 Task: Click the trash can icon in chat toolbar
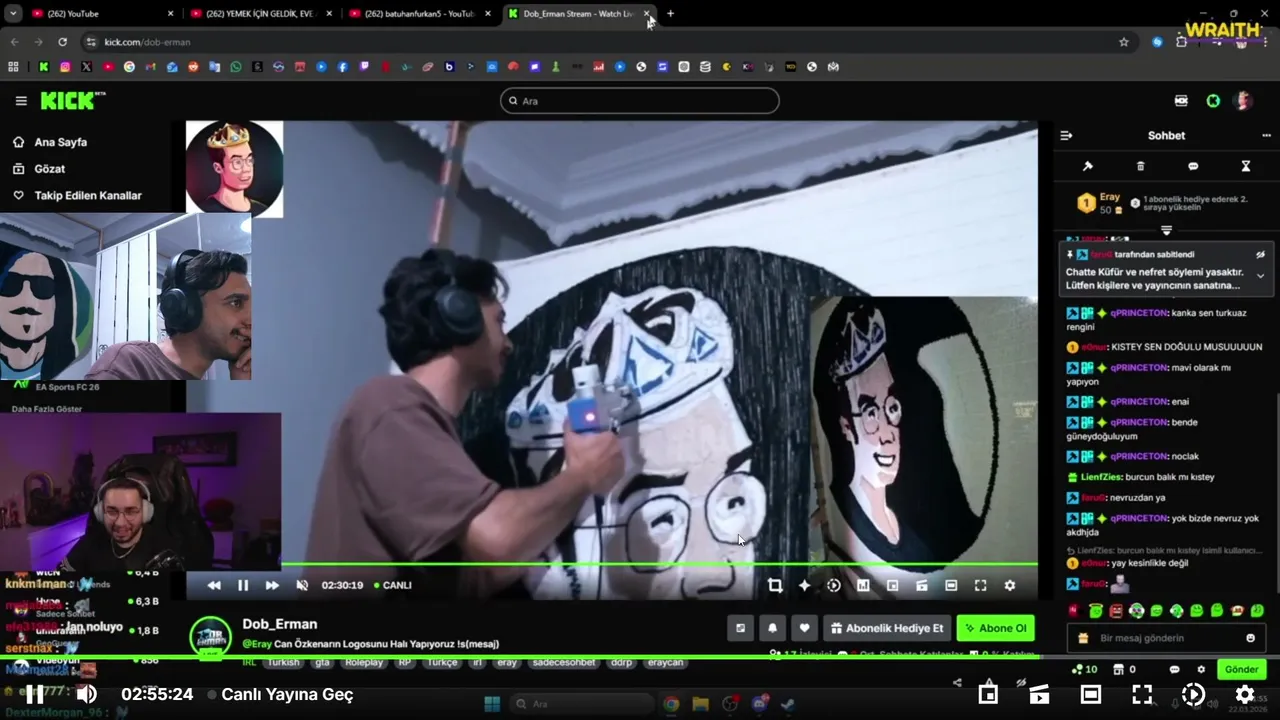pyautogui.click(x=1141, y=166)
